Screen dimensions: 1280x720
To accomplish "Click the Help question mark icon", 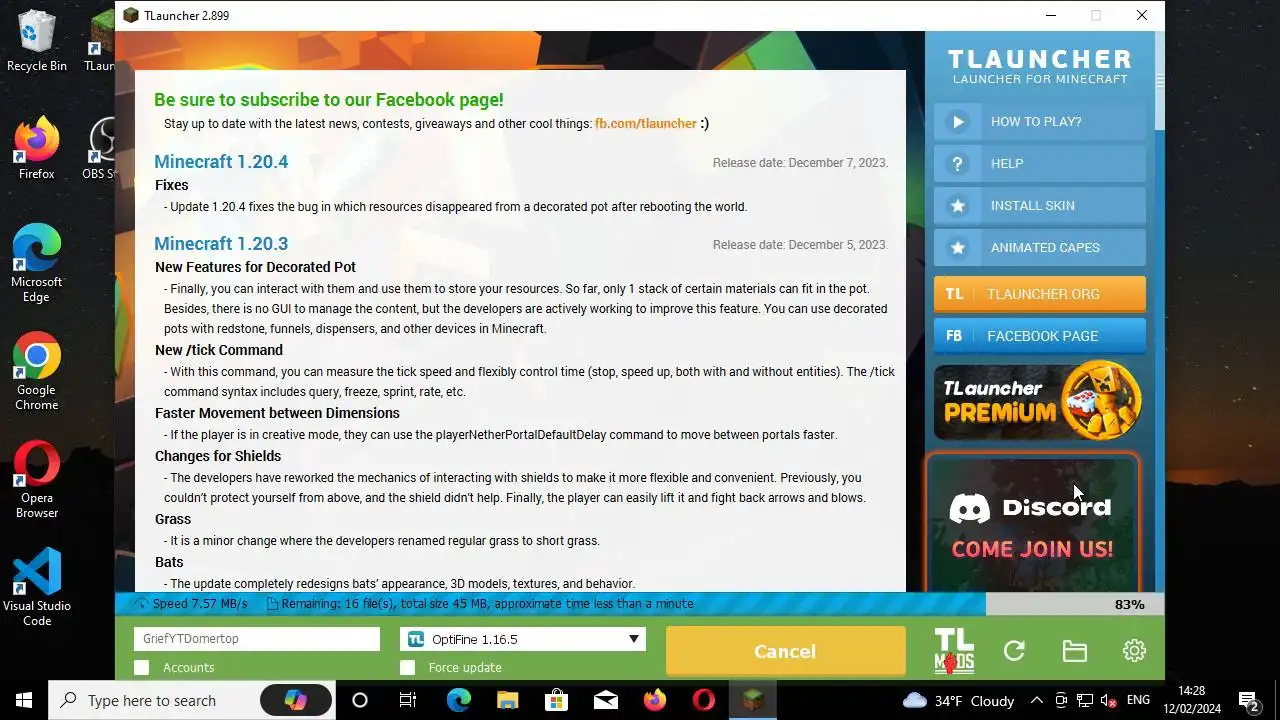I will click(x=958, y=164).
